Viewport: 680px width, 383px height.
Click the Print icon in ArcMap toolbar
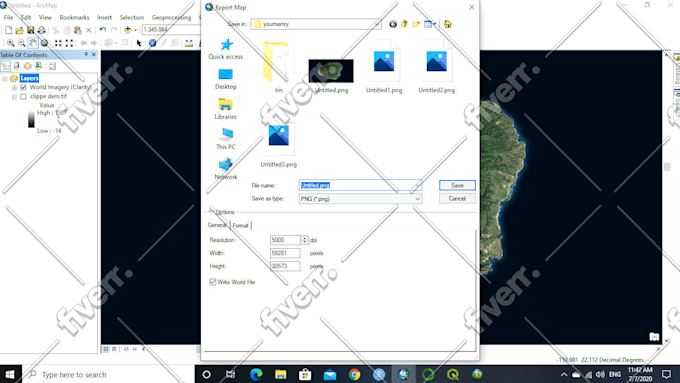pos(42,30)
